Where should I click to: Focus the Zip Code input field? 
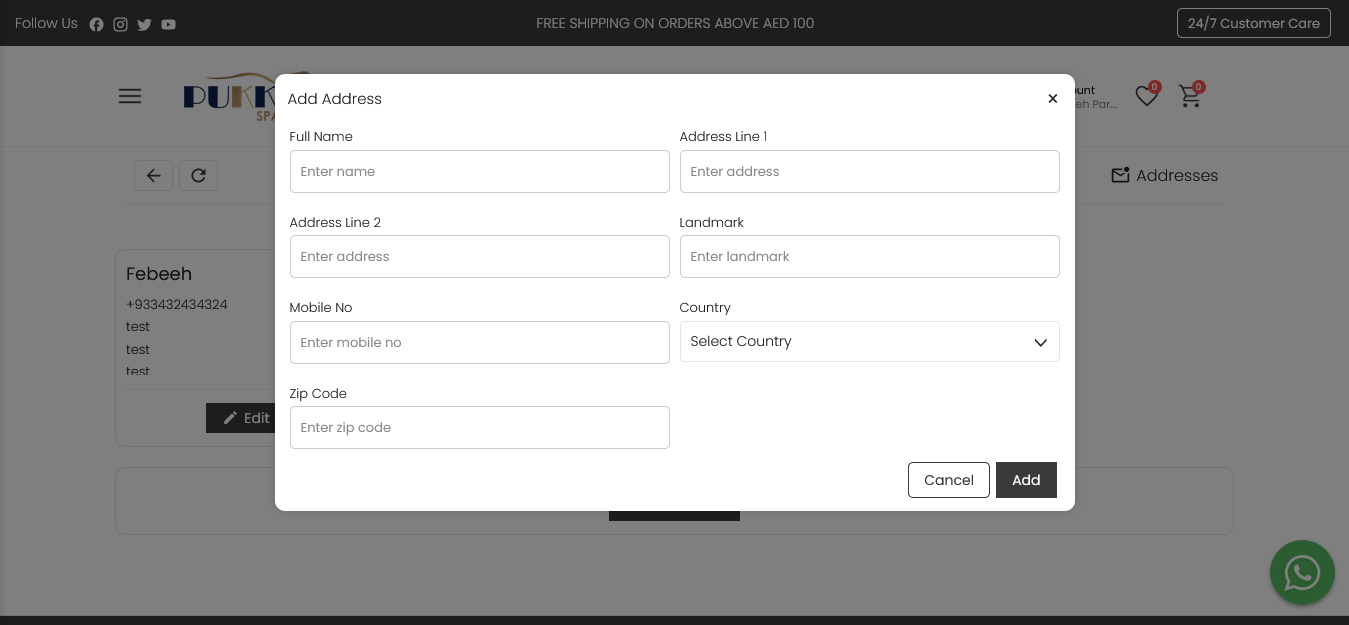479,428
